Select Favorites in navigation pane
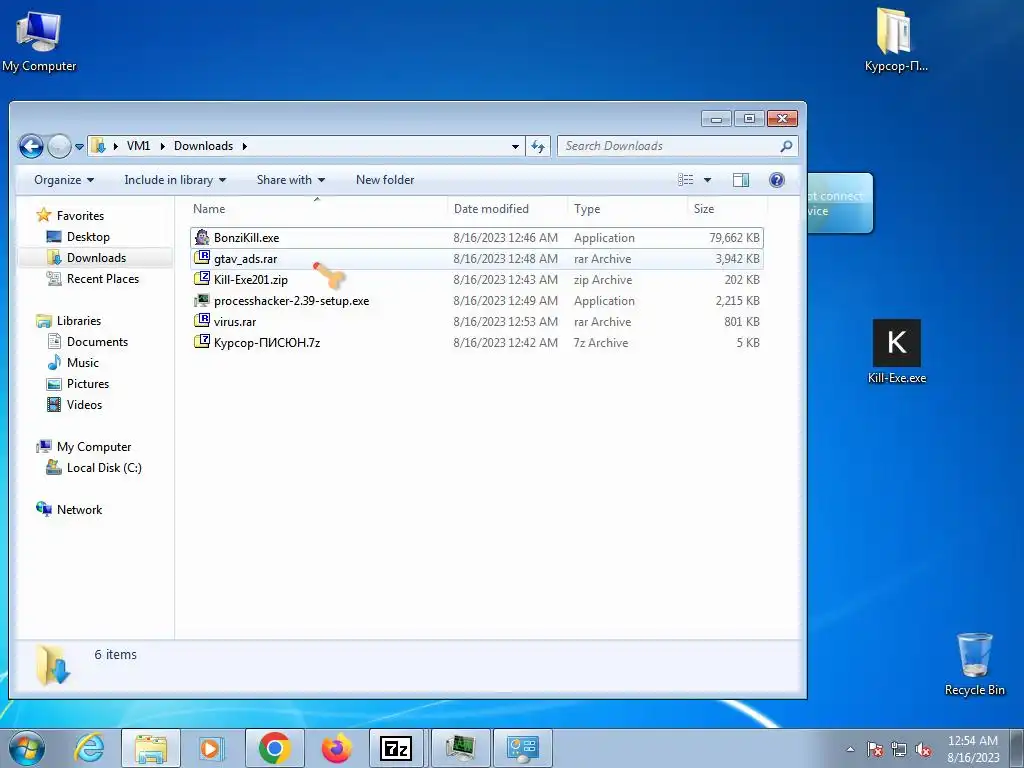Viewport: 1024px width, 768px height. pos(80,216)
